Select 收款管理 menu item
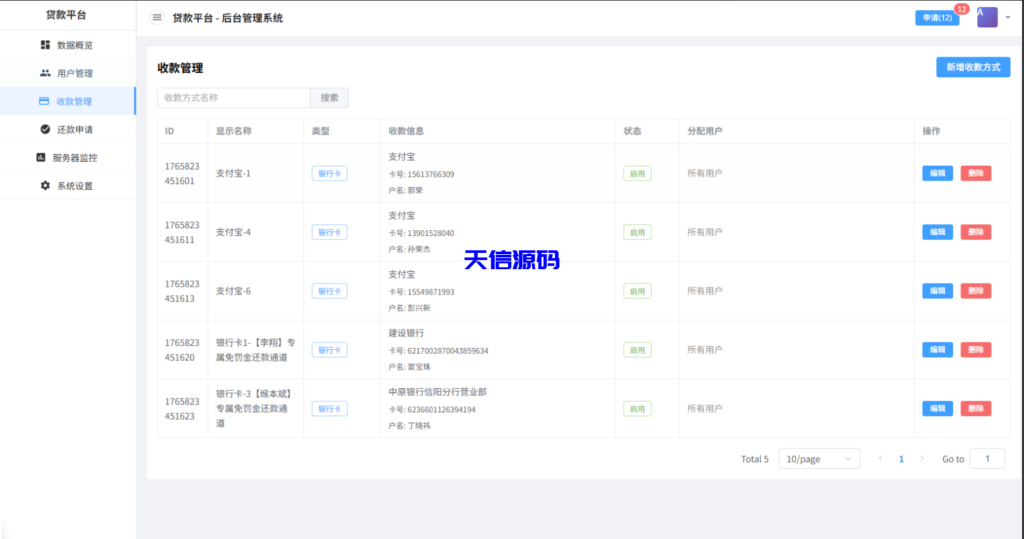This screenshot has width=1024, height=539. [68, 101]
